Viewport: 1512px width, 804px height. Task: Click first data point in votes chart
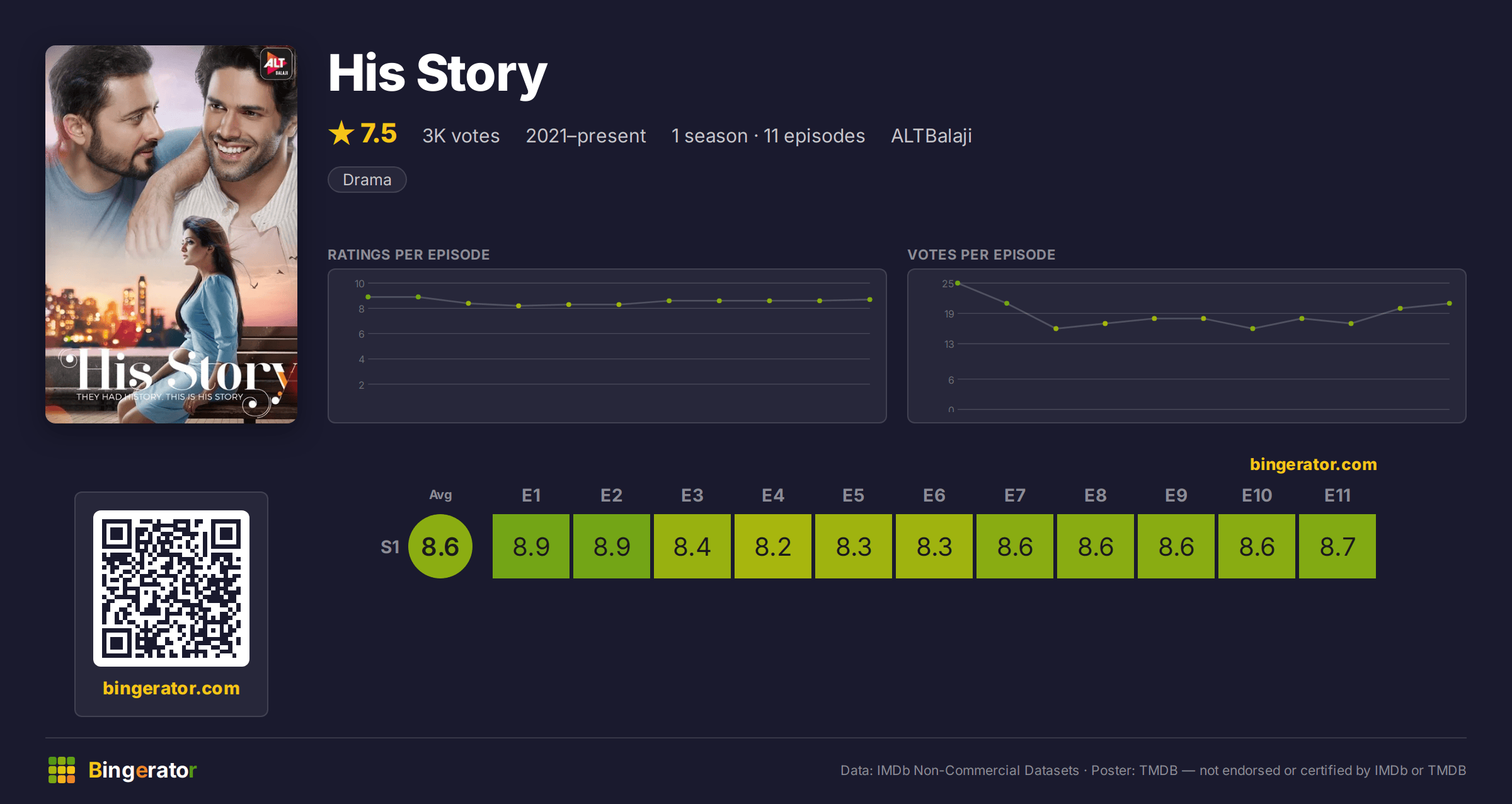958,284
